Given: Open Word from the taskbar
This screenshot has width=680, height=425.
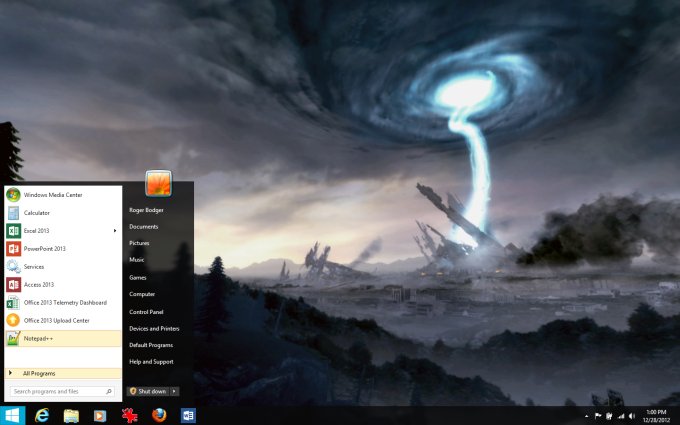Looking at the screenshot, I should coord(188,415).
